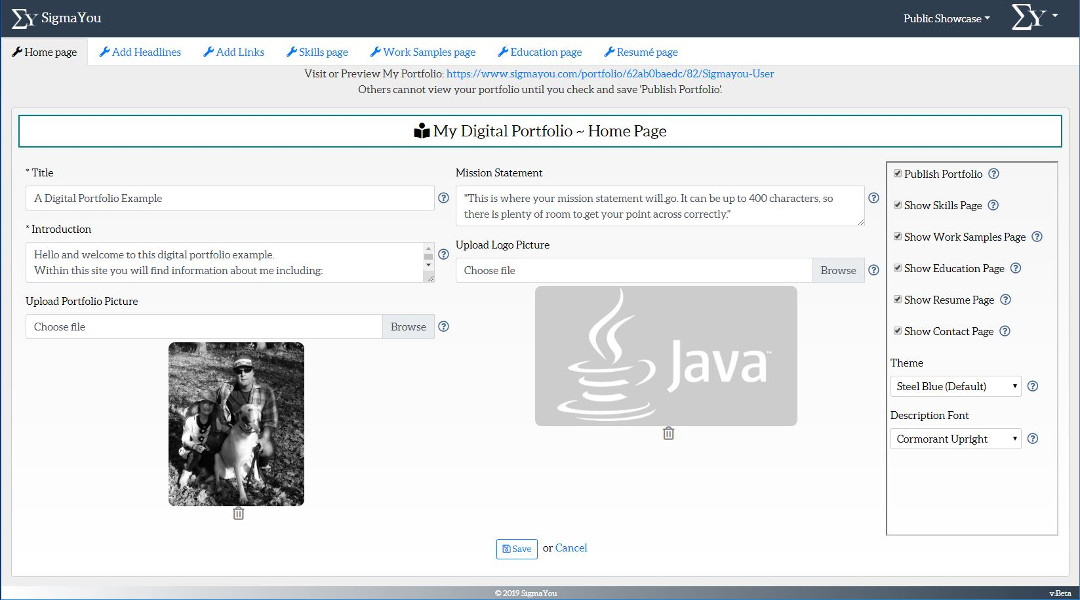Click help icon beside Portfolio Picture upload
The width and height of the screenshot is (1080, 600).
pyautogui.click(x=444, y=327)
